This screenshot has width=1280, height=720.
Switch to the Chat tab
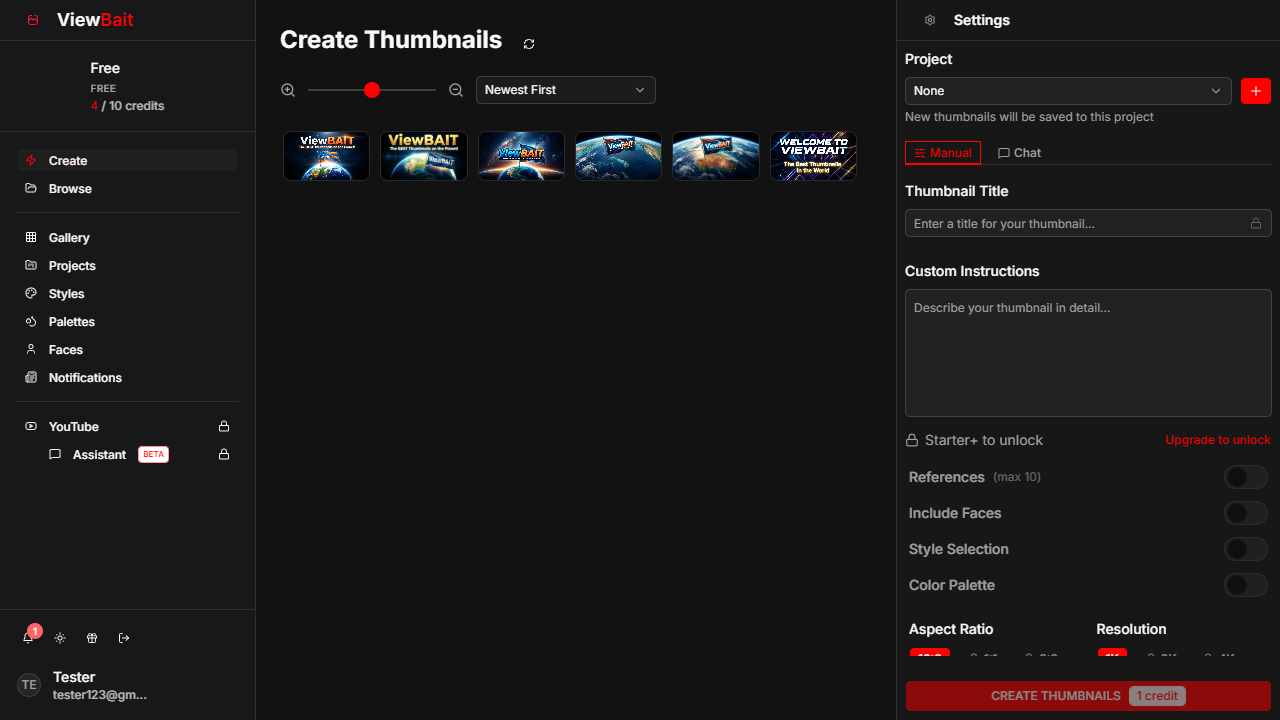pyautogui.click(x=1019, y=152)
